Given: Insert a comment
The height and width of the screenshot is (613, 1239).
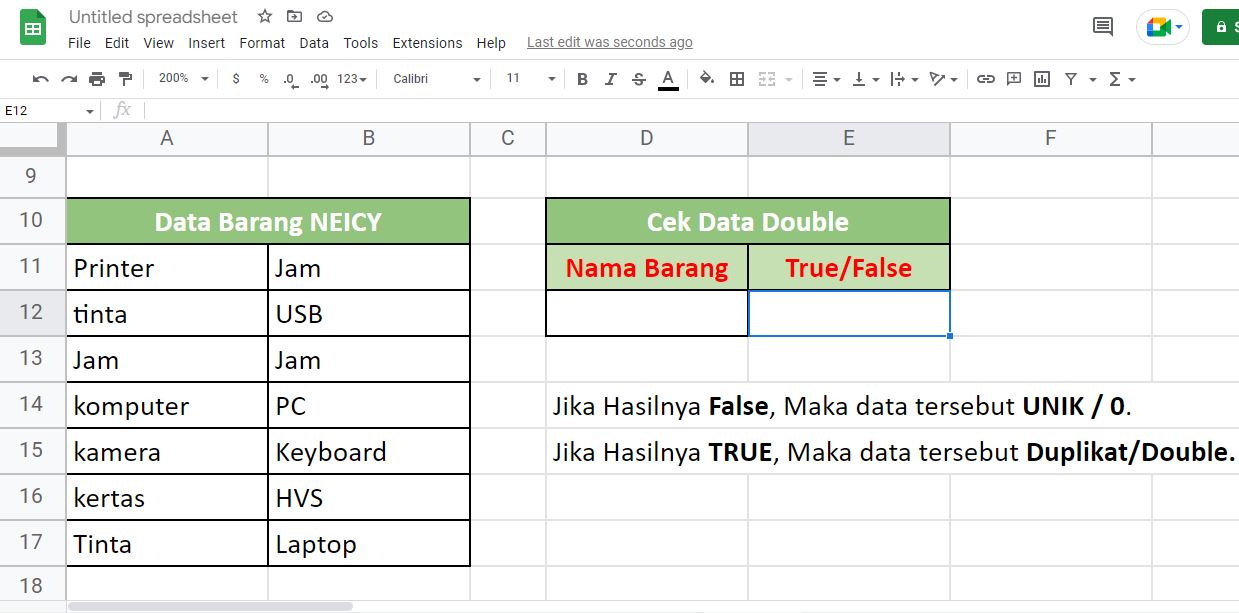Looking at the screenshot, I should click(x=1014, y=79).
